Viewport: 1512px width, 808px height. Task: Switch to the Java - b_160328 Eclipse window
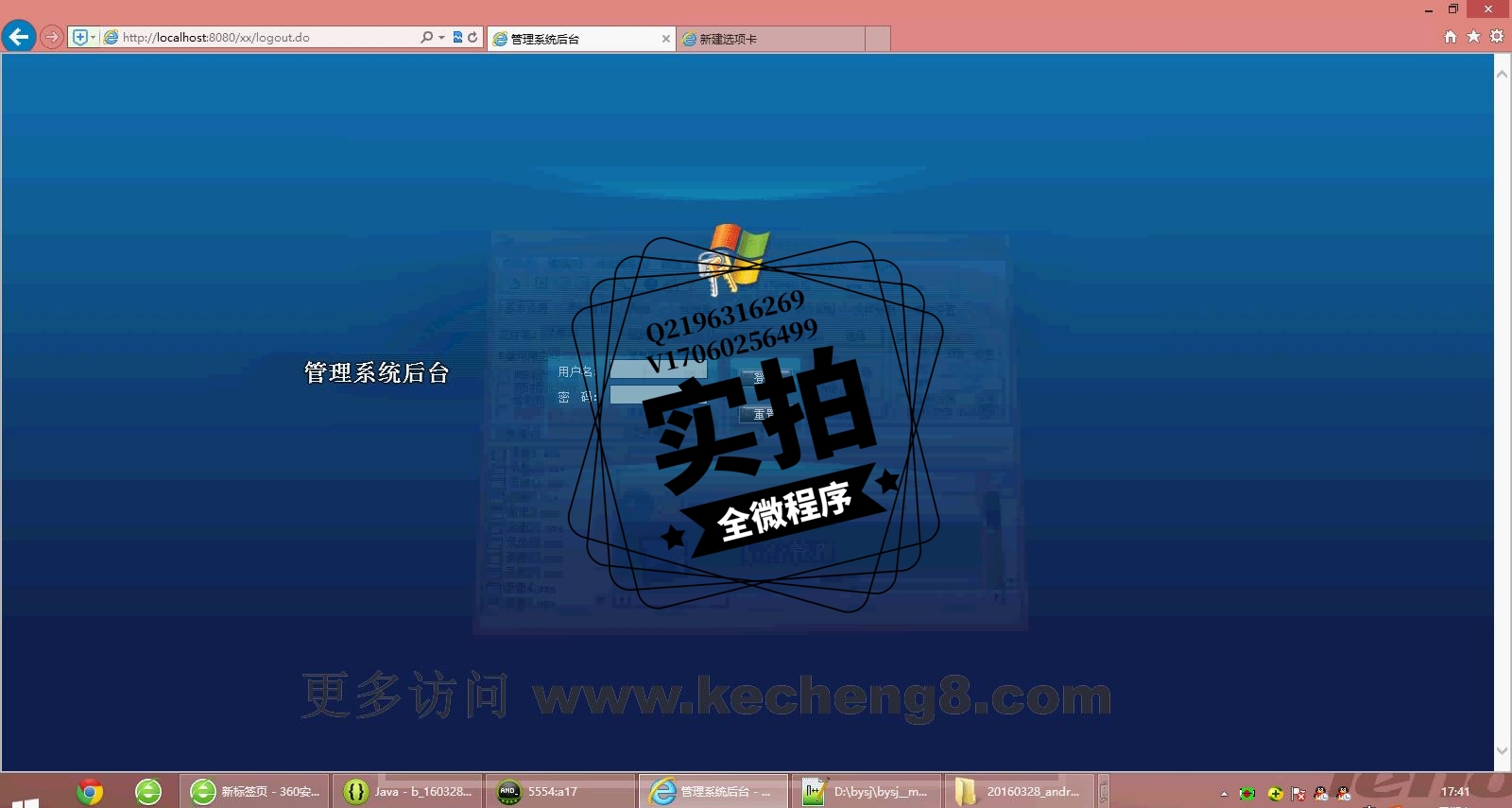[x=407, y=791]
